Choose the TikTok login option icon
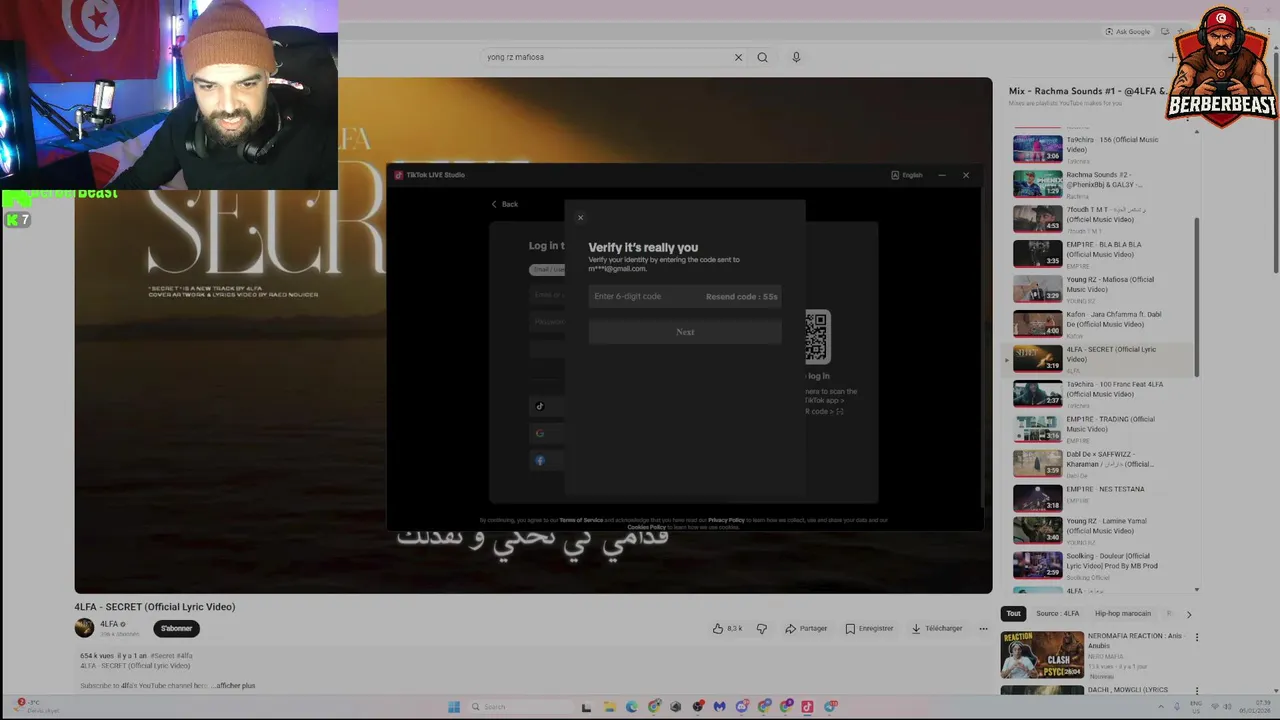This screenshot has width=1280, height=720. (540, 406)
